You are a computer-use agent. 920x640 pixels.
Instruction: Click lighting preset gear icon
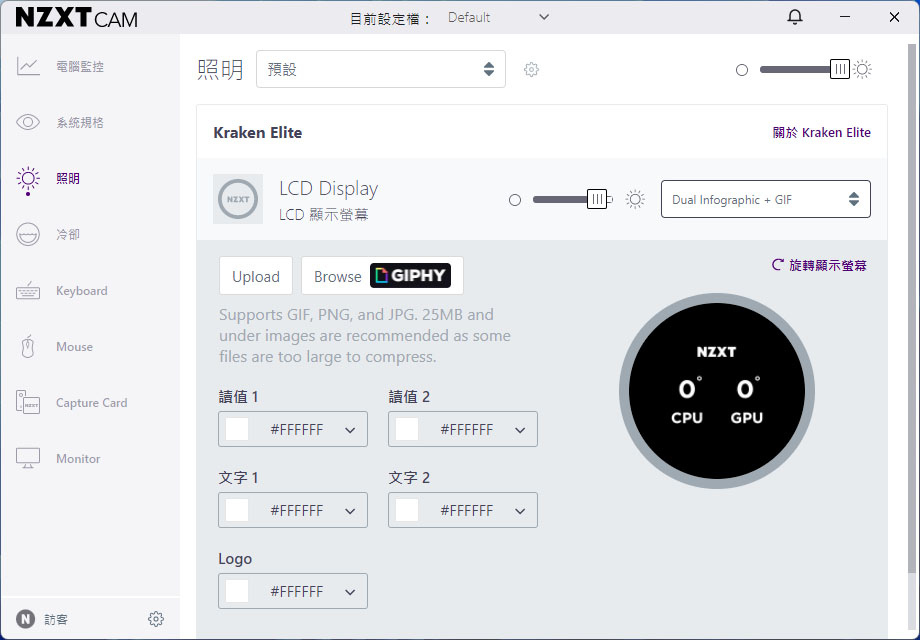(x=531, y=69)
